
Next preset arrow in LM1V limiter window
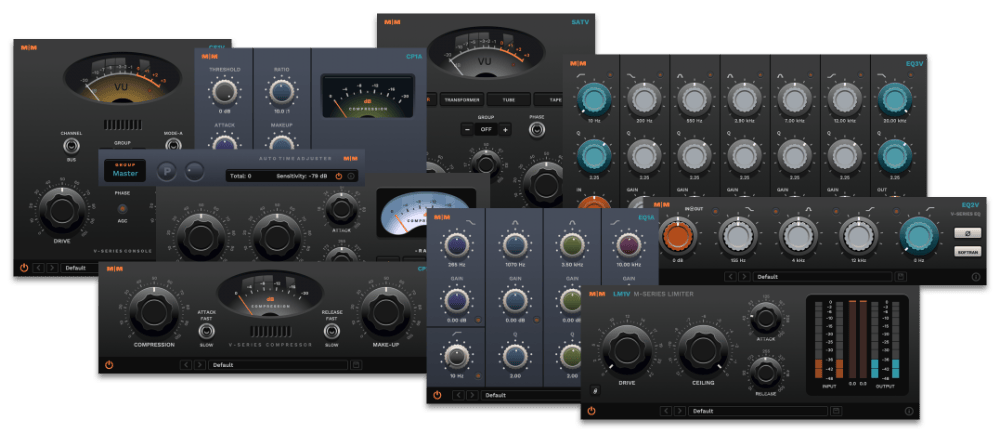click(x=680, y=411)
